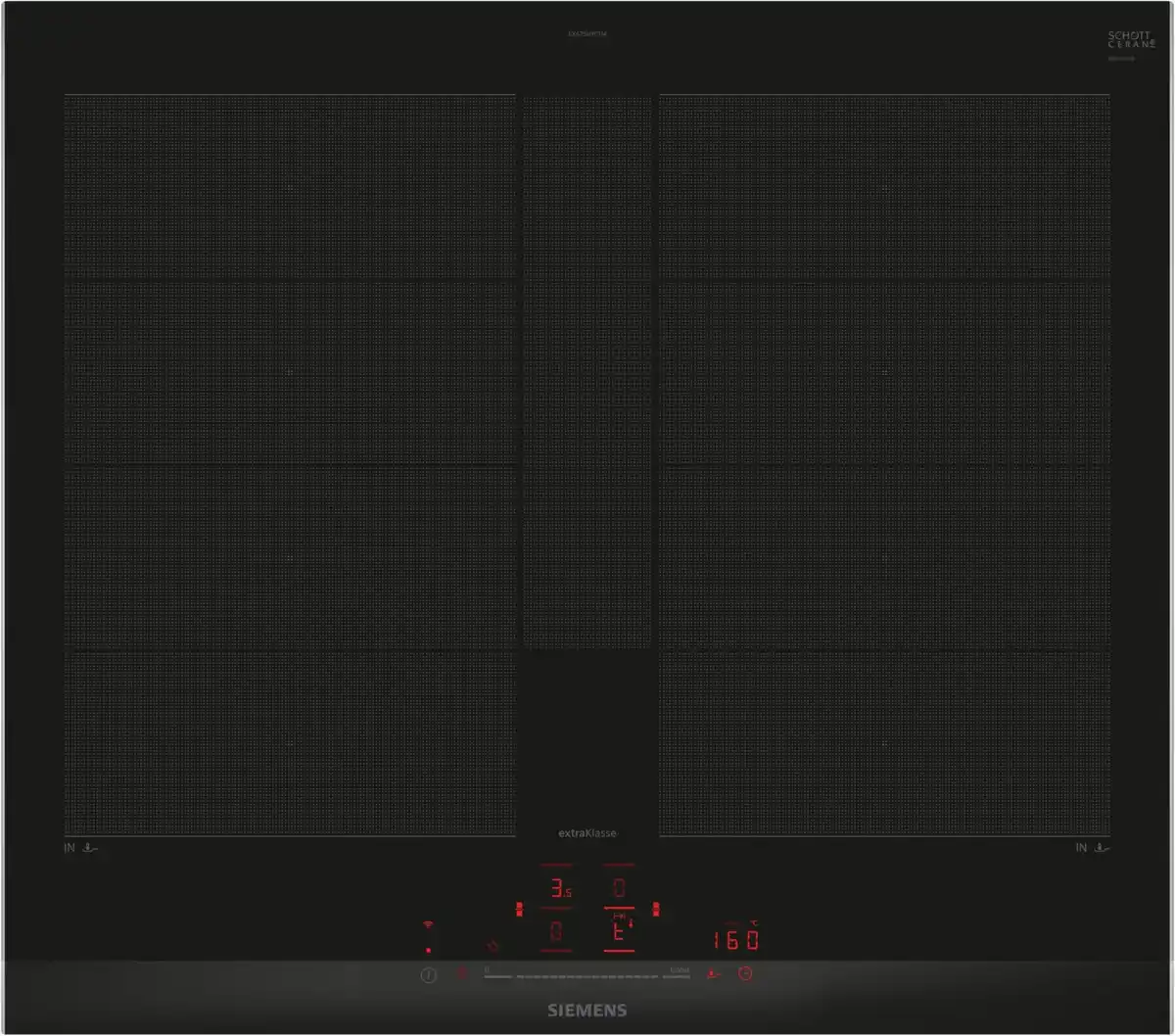Tap the red childproof lock icon

pos(461,974)
